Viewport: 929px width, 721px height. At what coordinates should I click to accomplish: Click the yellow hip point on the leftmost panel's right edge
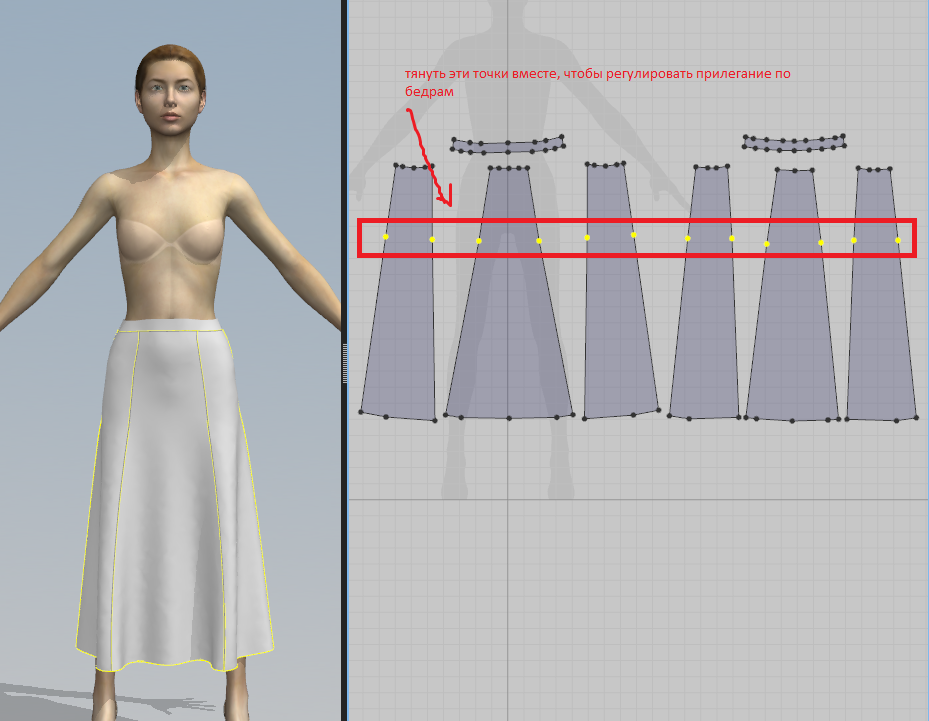(x=433, y=239)
